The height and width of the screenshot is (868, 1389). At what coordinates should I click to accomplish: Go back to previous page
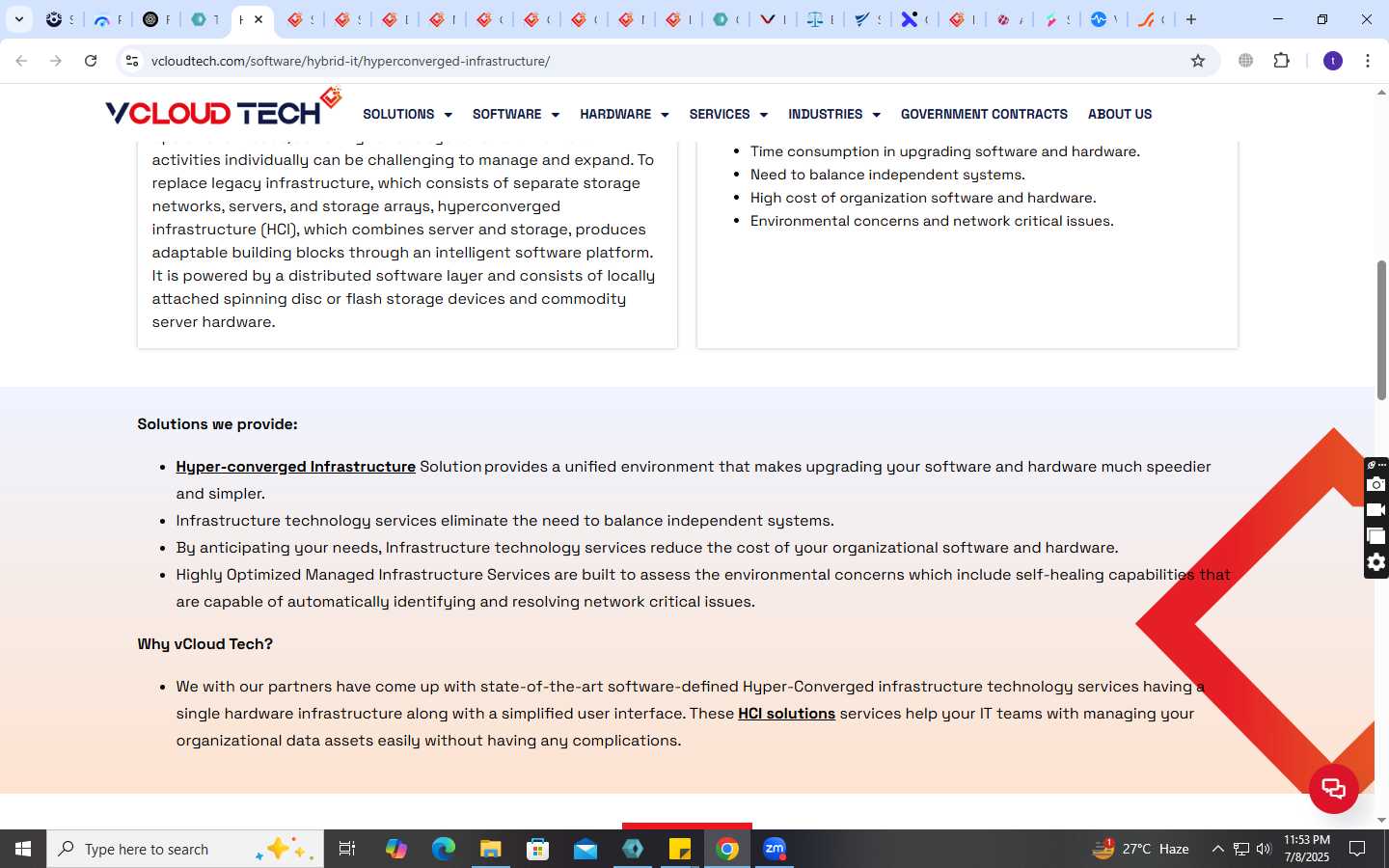21,61
